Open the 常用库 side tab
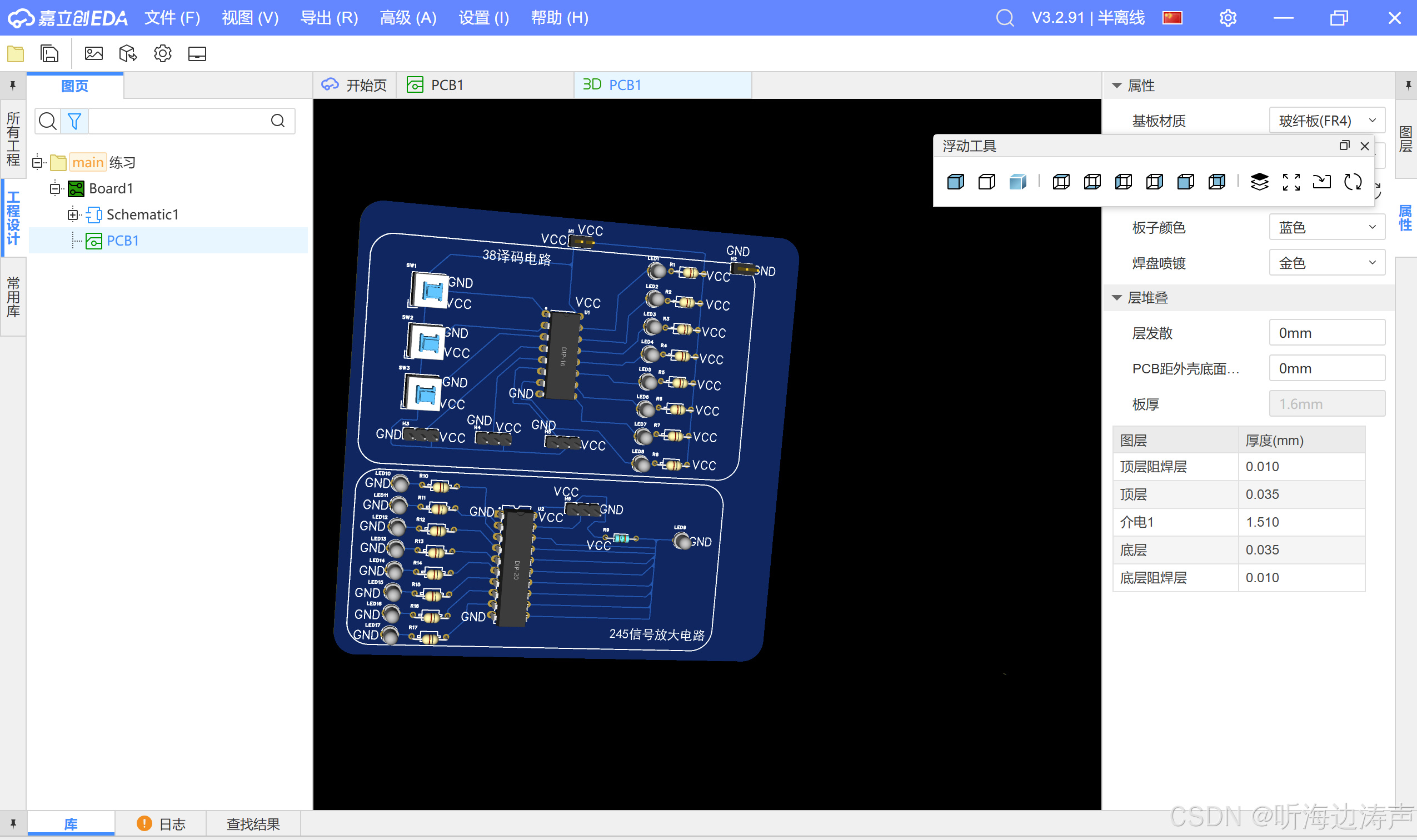The width and height of the screenshot is (1417, 840). [13, 297]
